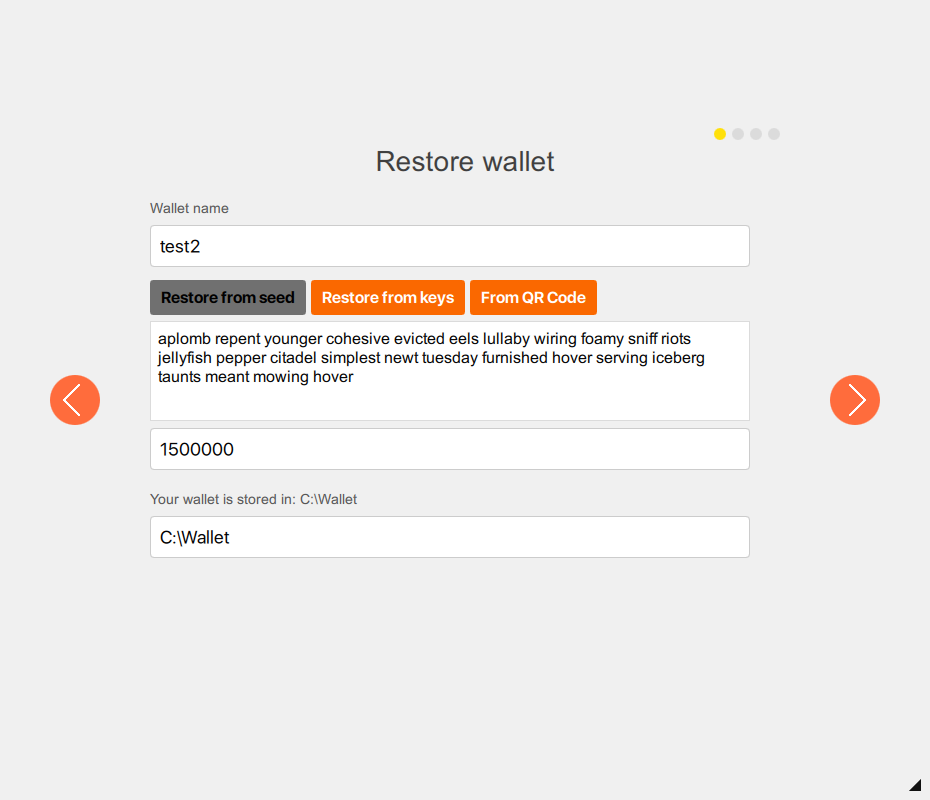Click the mnemonic seed text area
The image size is (930, 800).
pos(449,370)
